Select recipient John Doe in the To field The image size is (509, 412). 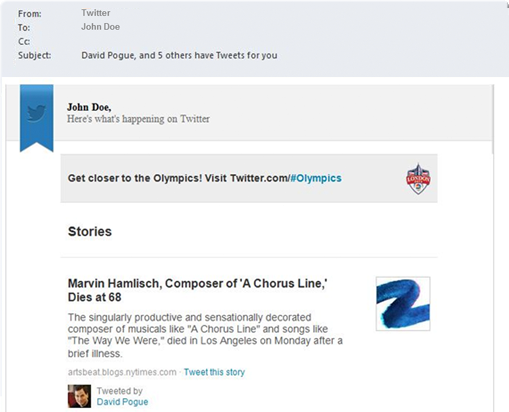pyautogui.click(x=100, y=27)
